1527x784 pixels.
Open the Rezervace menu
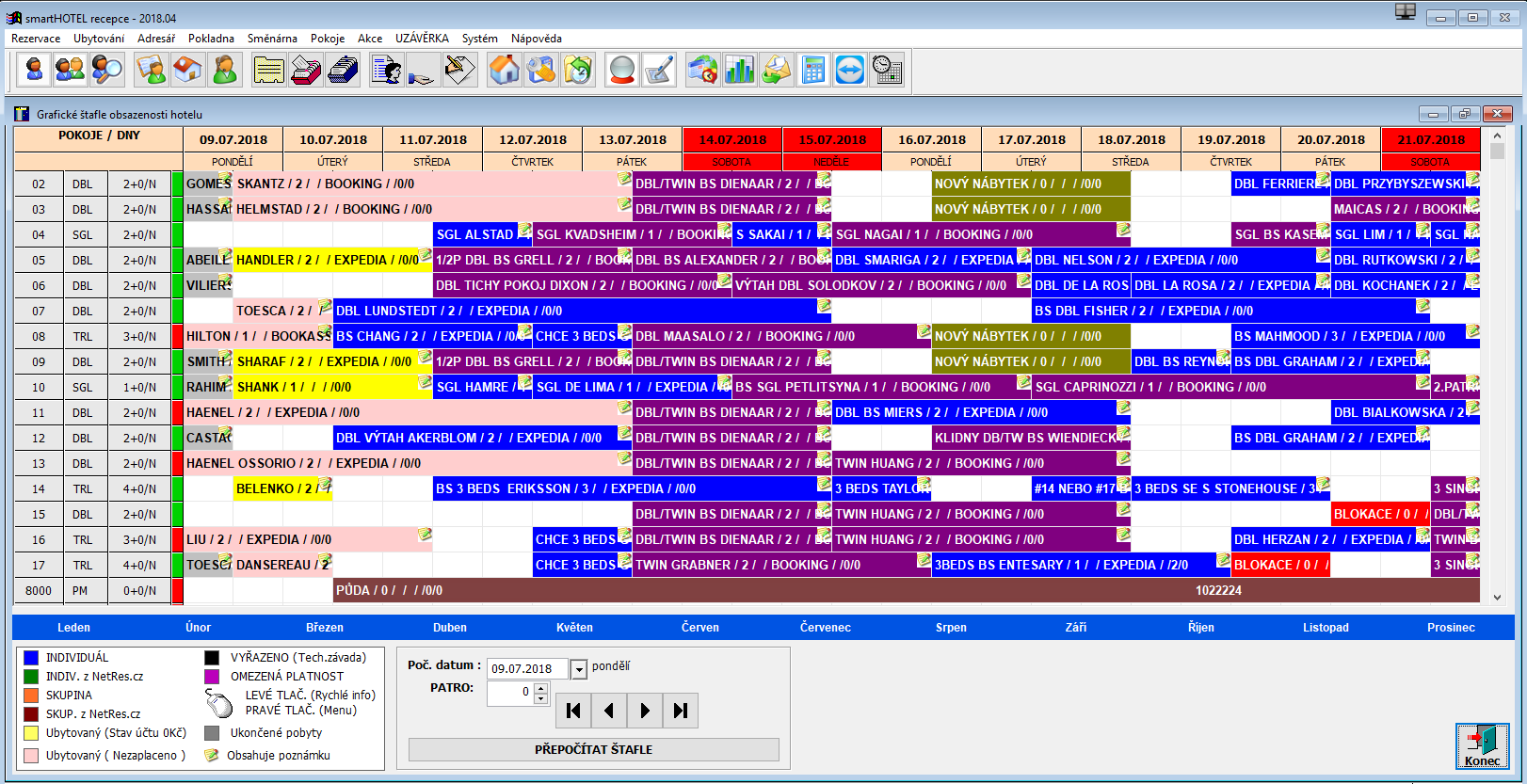coord(36,39)
